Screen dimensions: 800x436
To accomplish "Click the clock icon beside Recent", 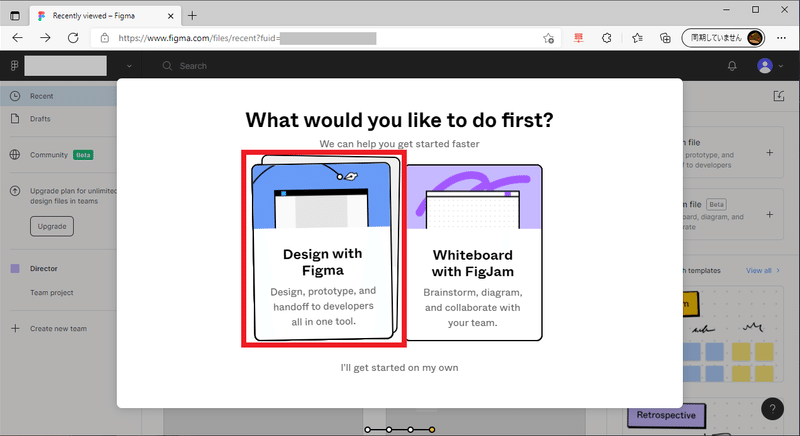I will pos(15,96).
